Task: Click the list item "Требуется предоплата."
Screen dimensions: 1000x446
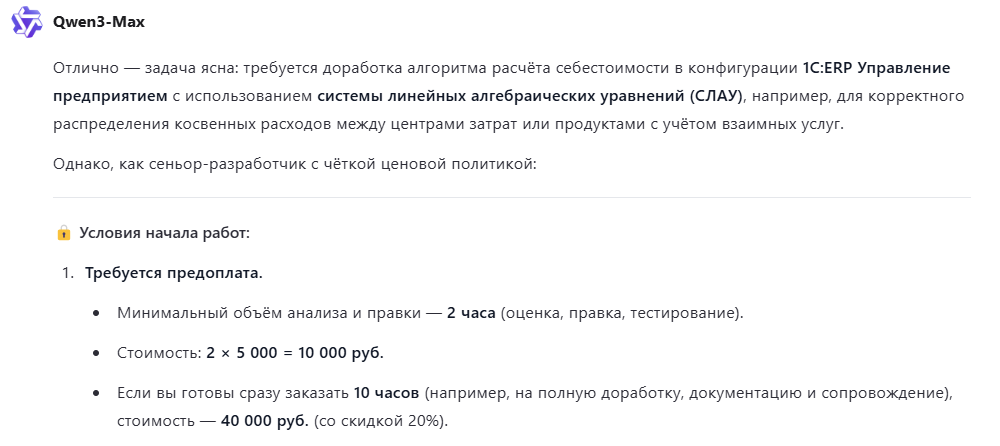Action: coord(173,273)
